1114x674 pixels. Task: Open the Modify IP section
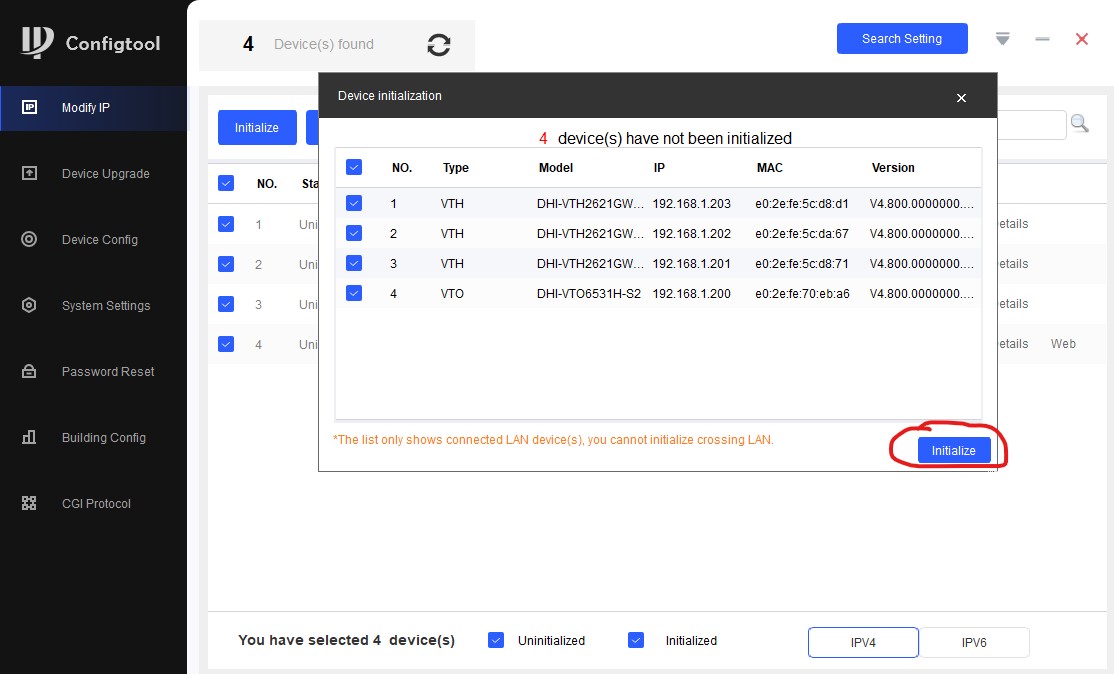86,108
